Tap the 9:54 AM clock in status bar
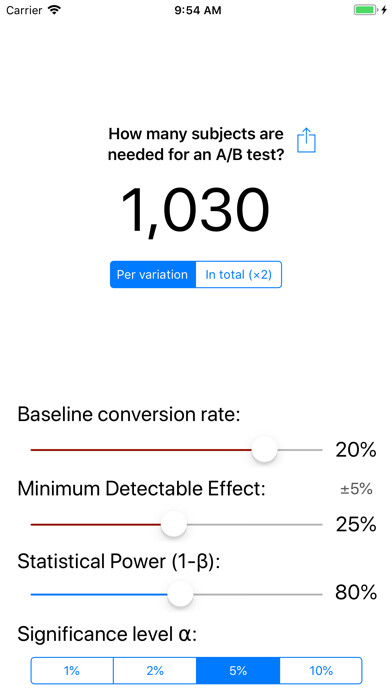The height and width of the screenshot is (696, 392). (x=198, y=10)
